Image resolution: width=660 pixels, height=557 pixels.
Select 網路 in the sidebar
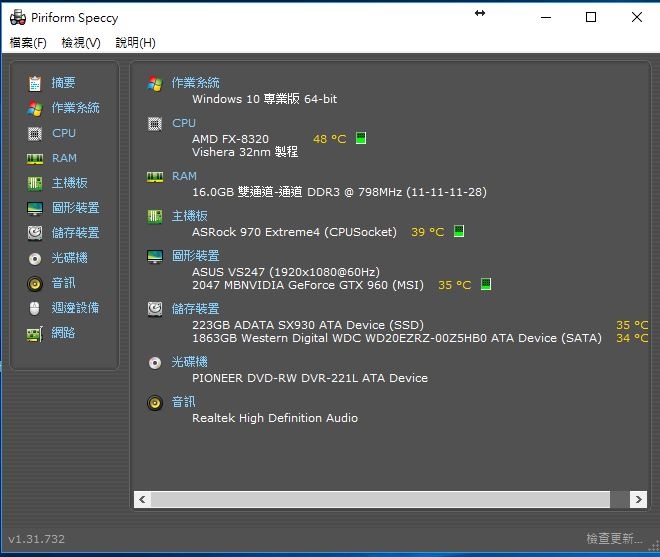point(63,333)
